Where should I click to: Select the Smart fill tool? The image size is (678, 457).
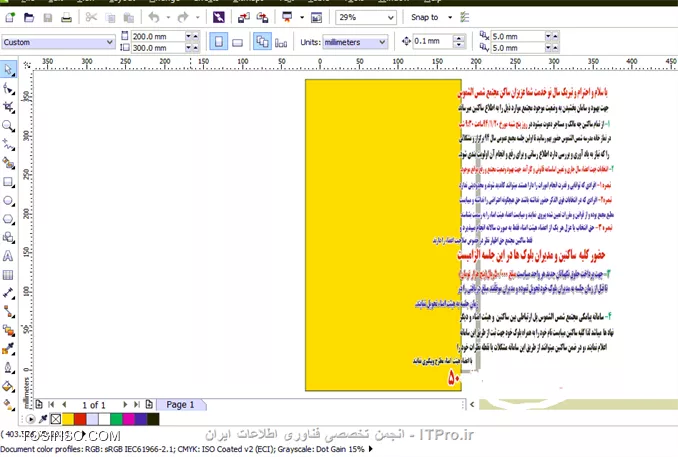pos(8,163)
